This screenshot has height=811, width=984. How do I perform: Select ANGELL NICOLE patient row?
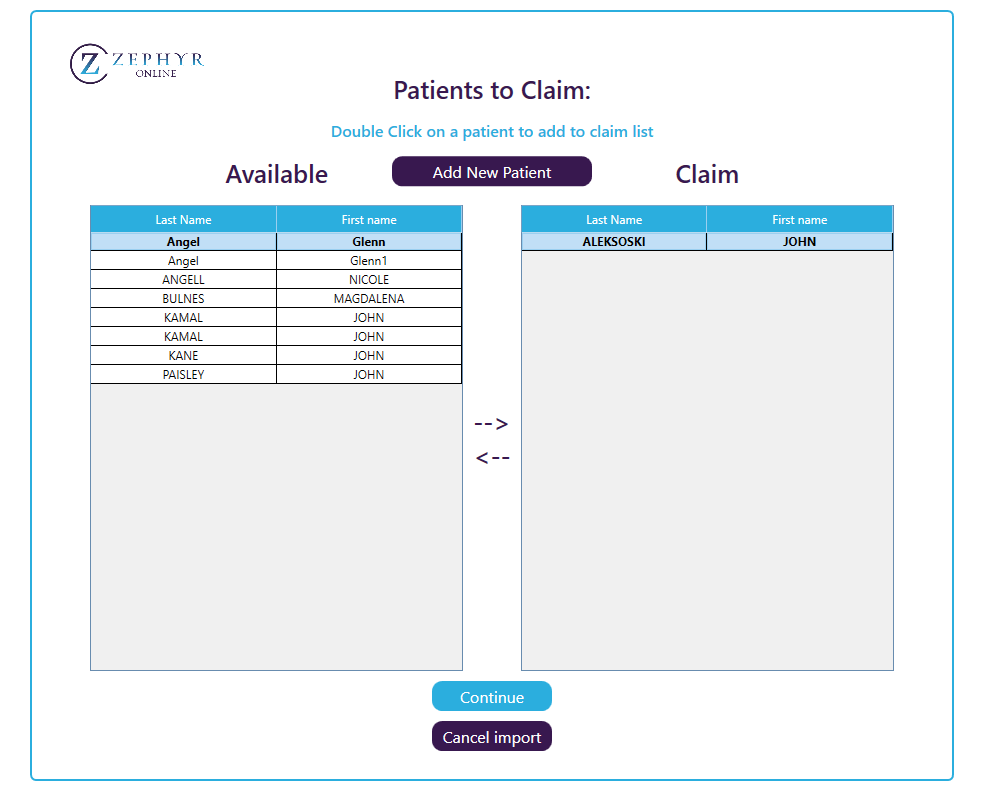[183, 280]
